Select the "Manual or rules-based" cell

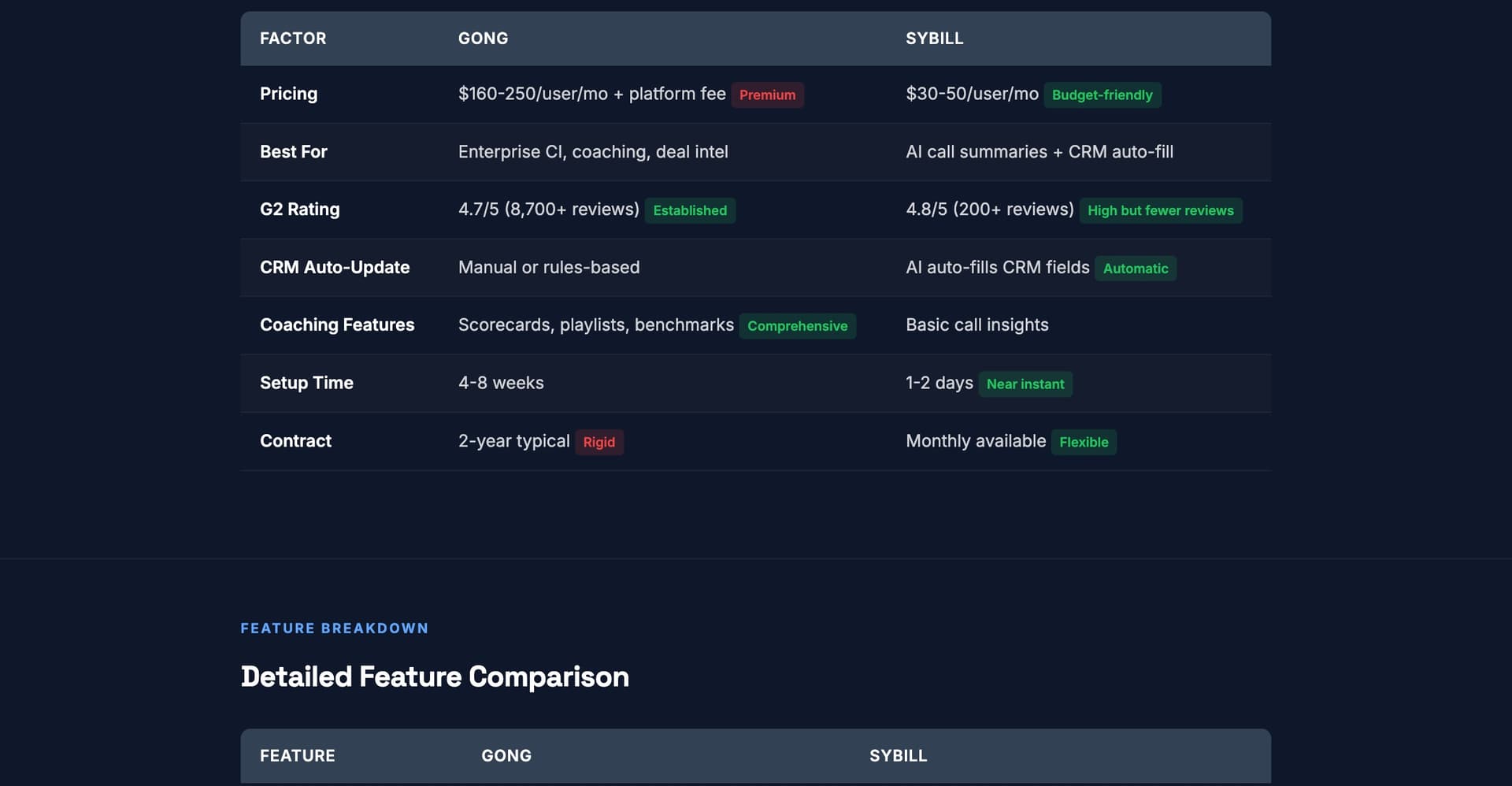coord(549,267)
